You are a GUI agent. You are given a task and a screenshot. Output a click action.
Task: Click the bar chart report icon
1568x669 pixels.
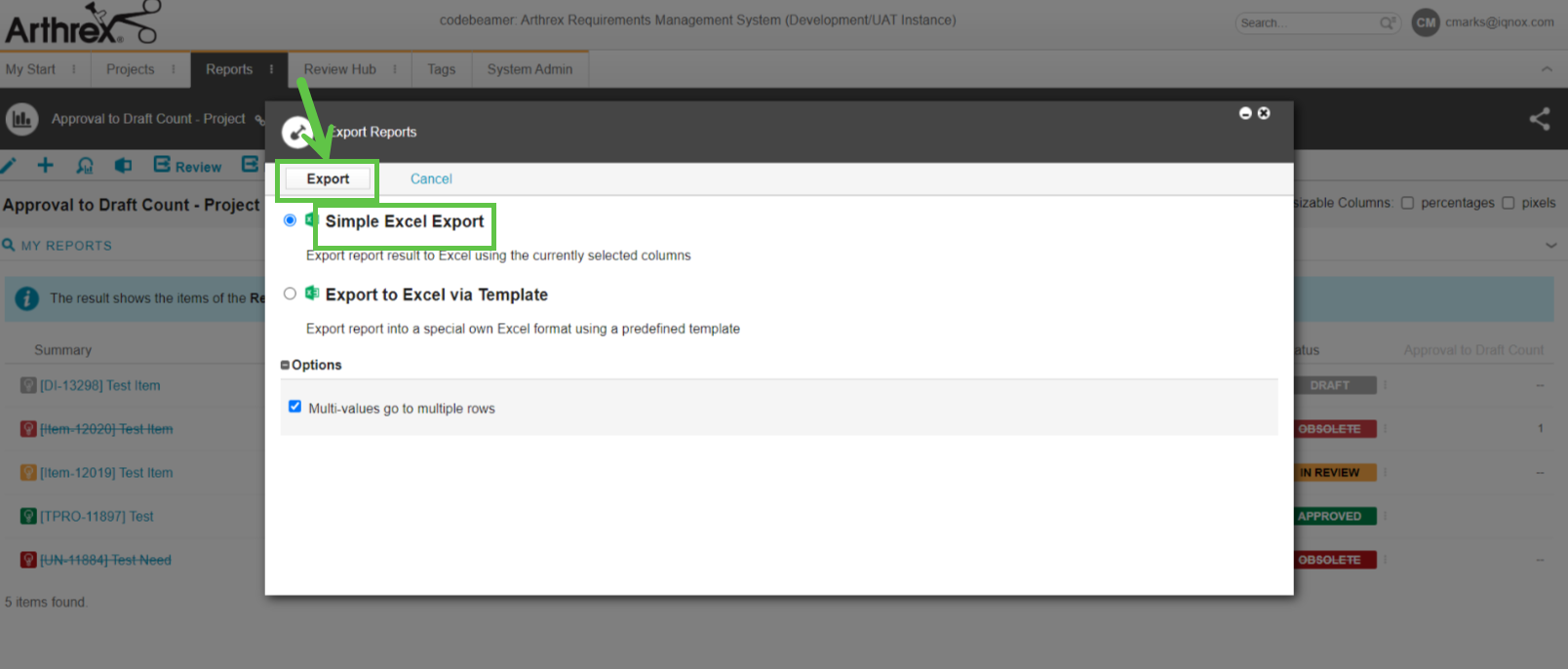pos(21,119)
